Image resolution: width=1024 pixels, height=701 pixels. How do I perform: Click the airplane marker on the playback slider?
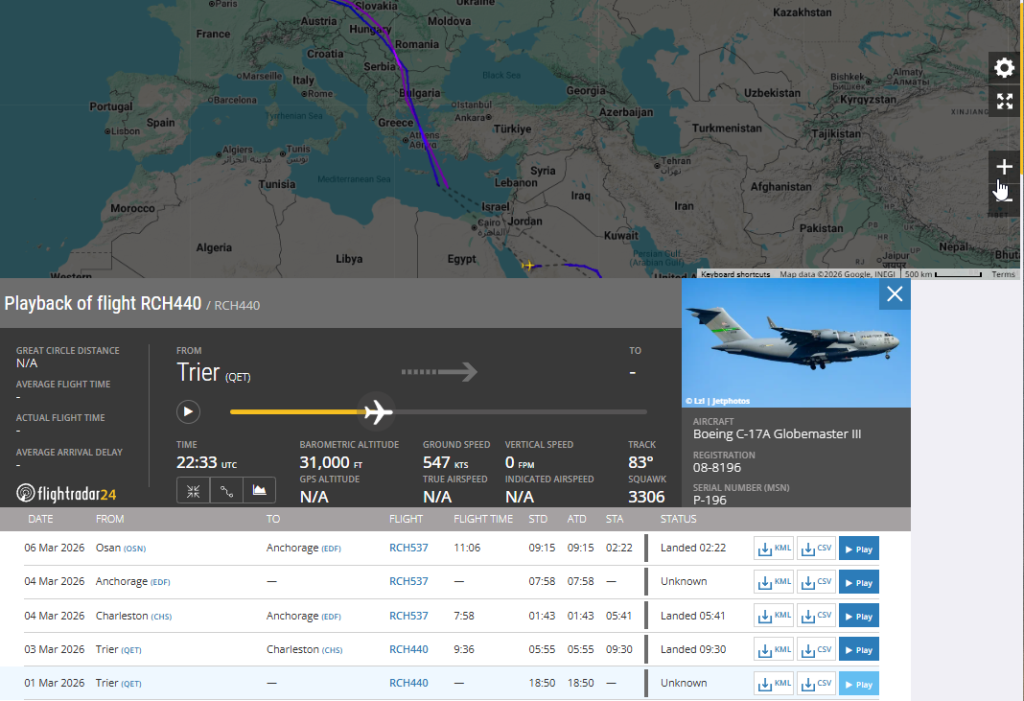[x=377, y=411]
